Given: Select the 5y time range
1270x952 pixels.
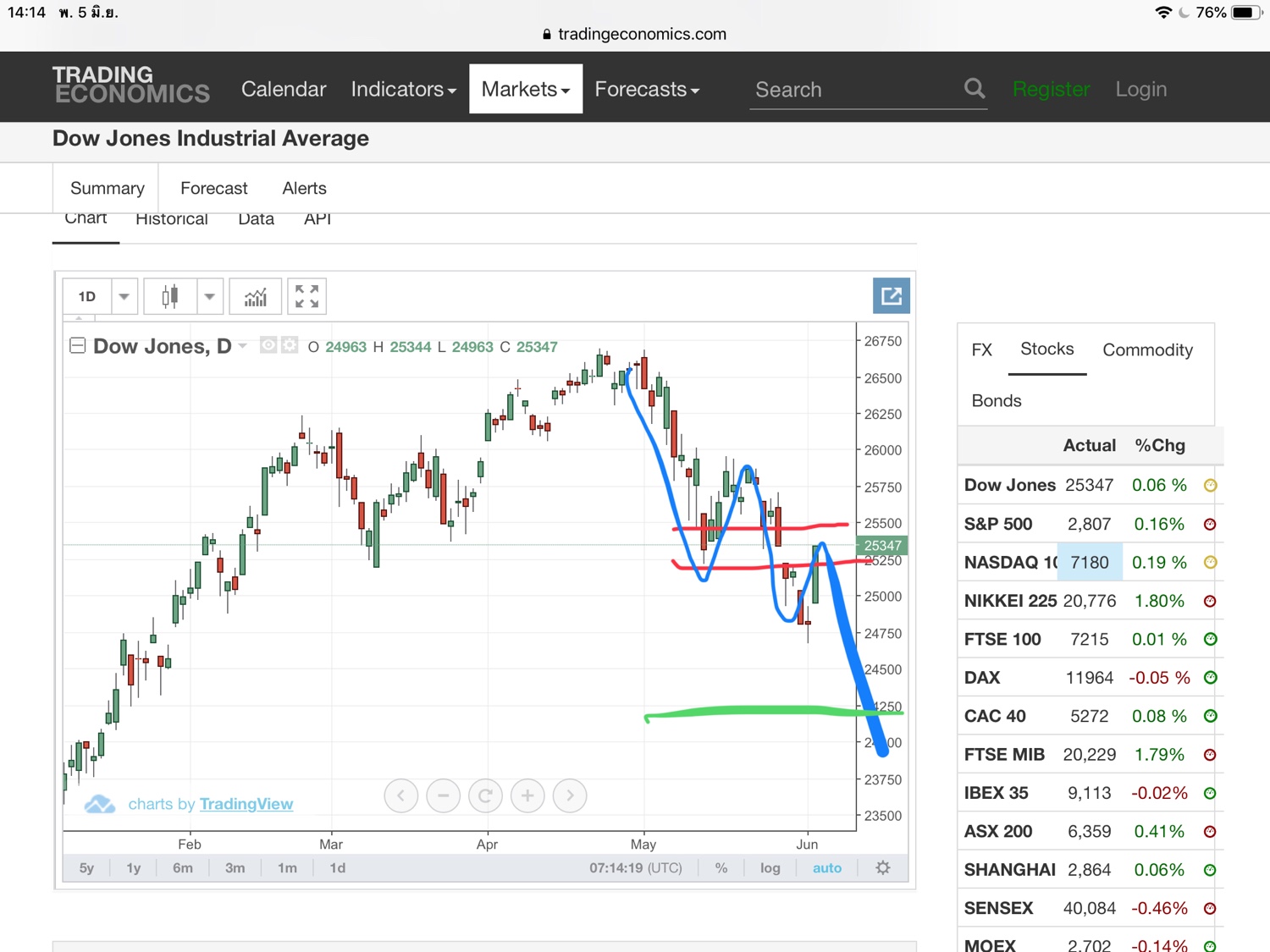Looking at the screenshot, I should 86,867.
